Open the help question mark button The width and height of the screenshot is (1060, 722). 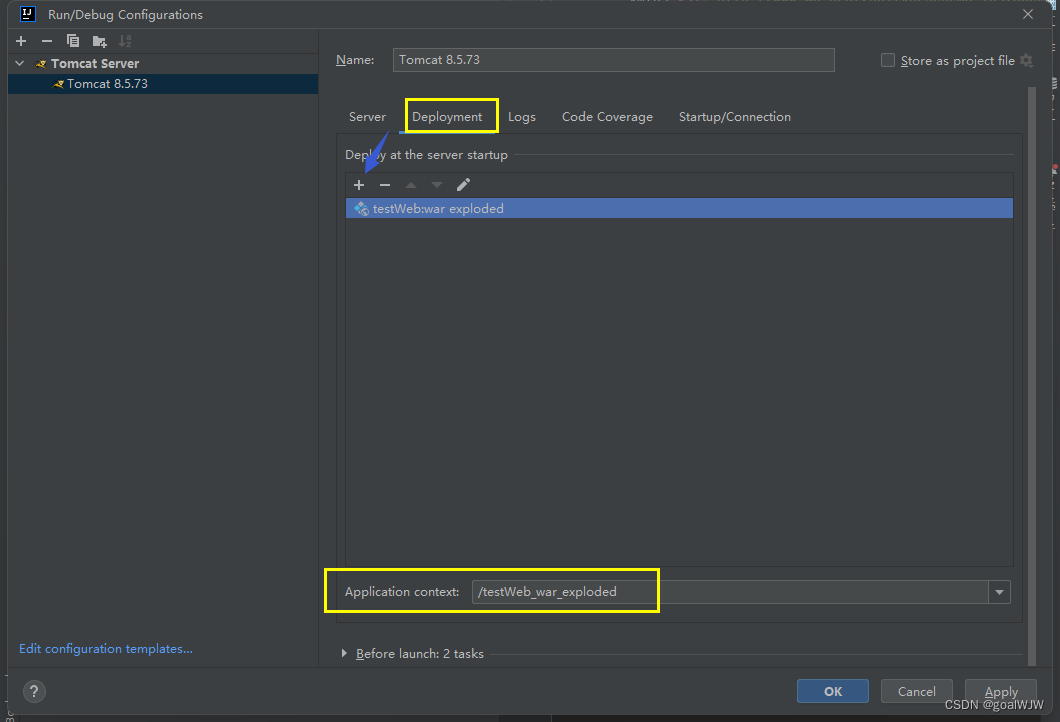tap(34, 692)
